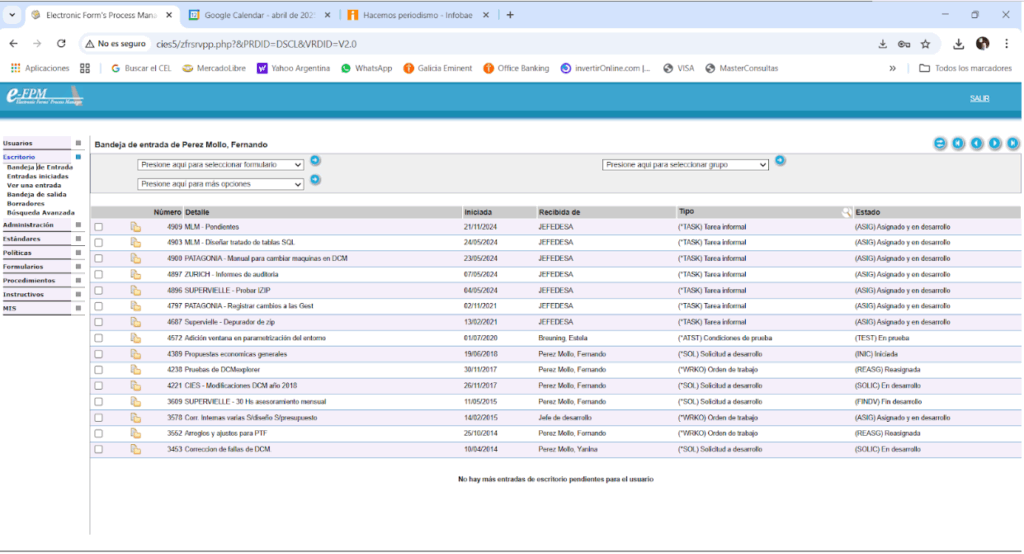
Task: Open the 'seleccionar formulario' dropdown
Action: (220, 164)
